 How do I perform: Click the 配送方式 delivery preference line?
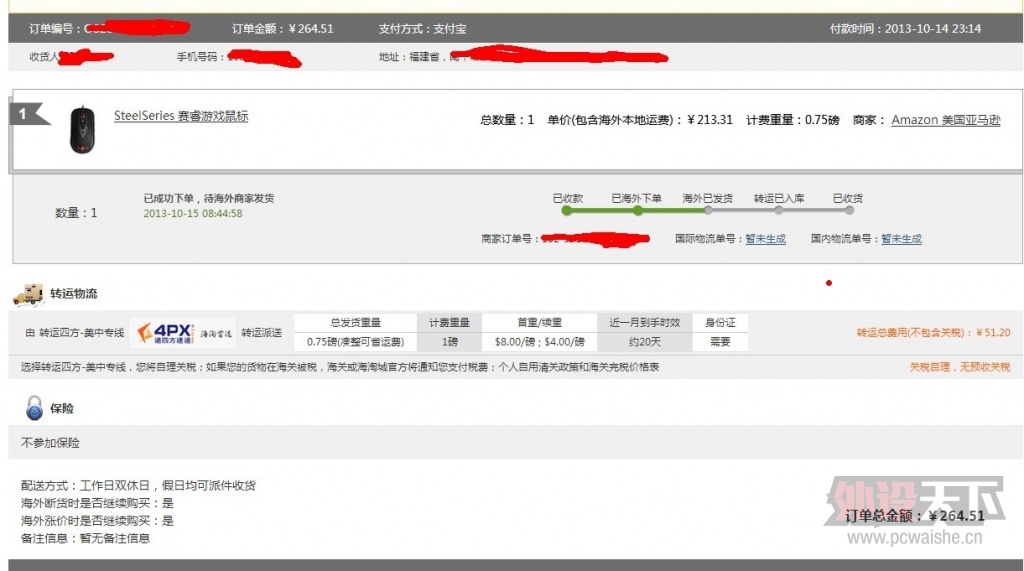point(138,485)
